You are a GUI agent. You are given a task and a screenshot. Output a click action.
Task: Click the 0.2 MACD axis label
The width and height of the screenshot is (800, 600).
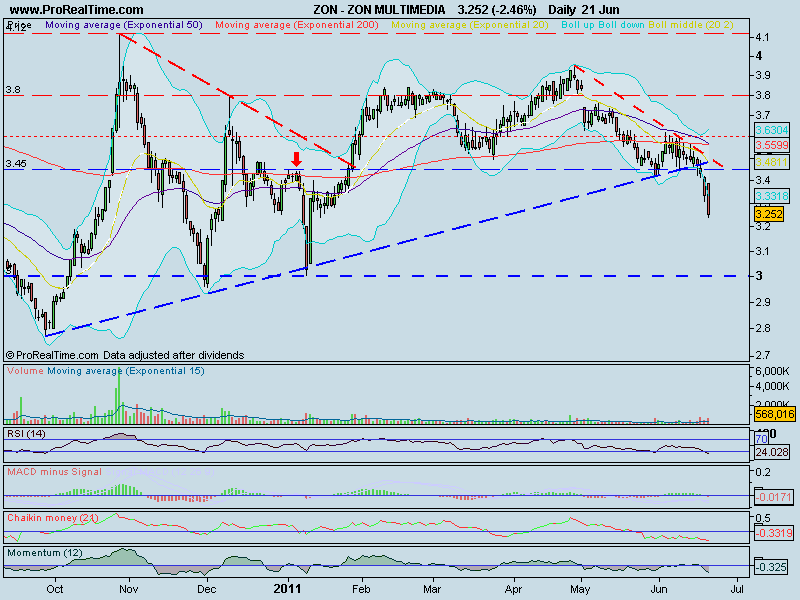pos(763,472)
